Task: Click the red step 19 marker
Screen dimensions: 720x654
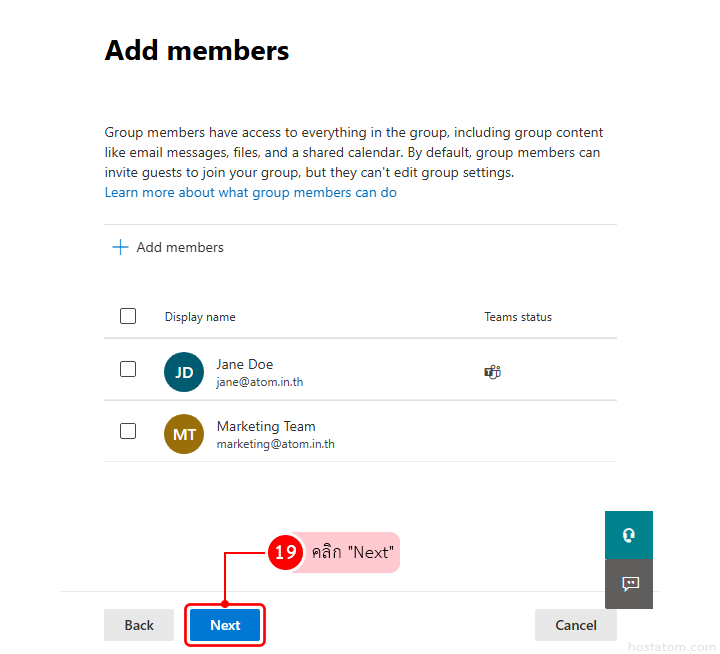Action: 285,552
